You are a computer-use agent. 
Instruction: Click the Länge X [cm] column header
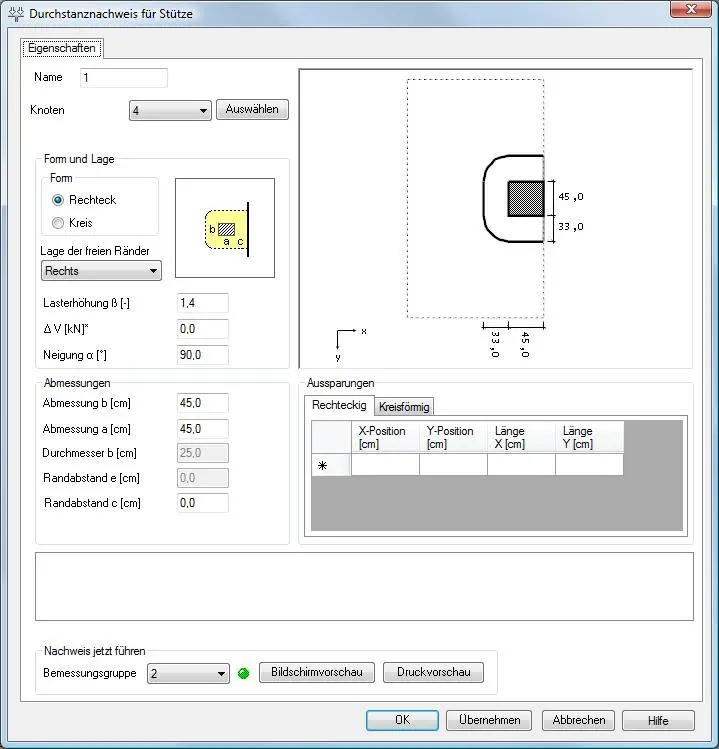point(521,437)
